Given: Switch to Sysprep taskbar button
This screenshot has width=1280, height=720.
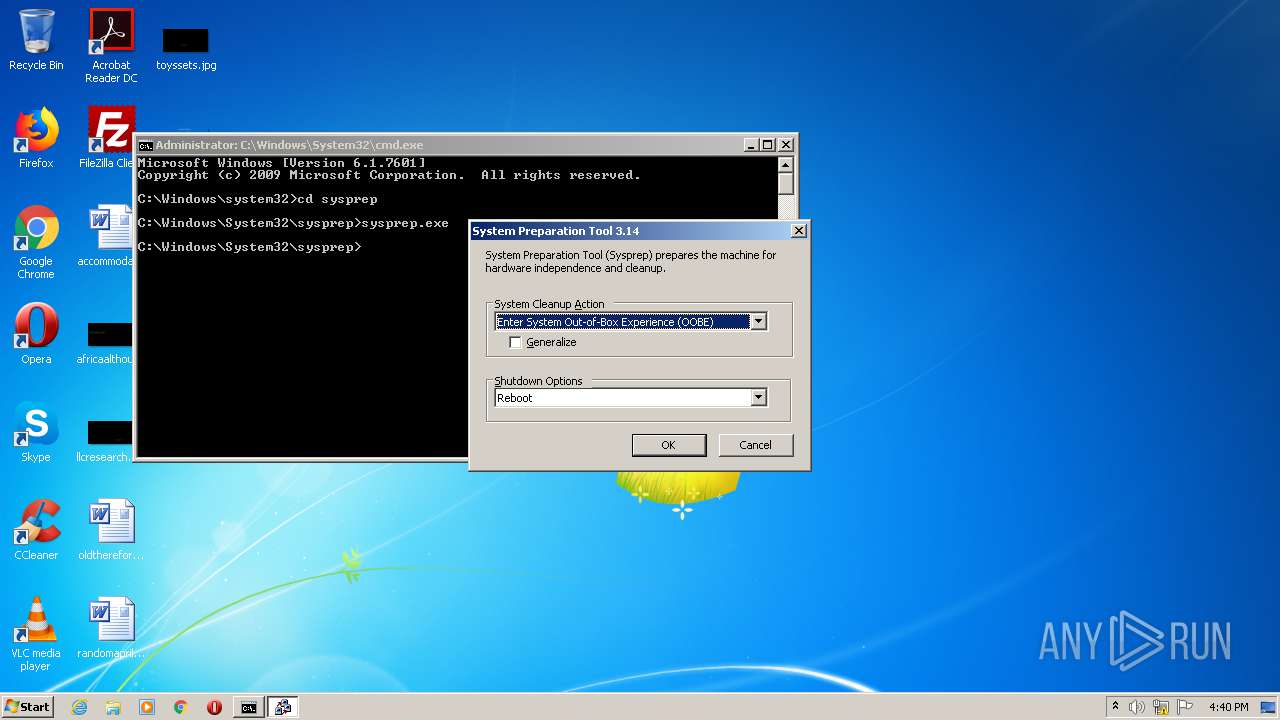Looking at the screenshot, I should pos(283,707).
